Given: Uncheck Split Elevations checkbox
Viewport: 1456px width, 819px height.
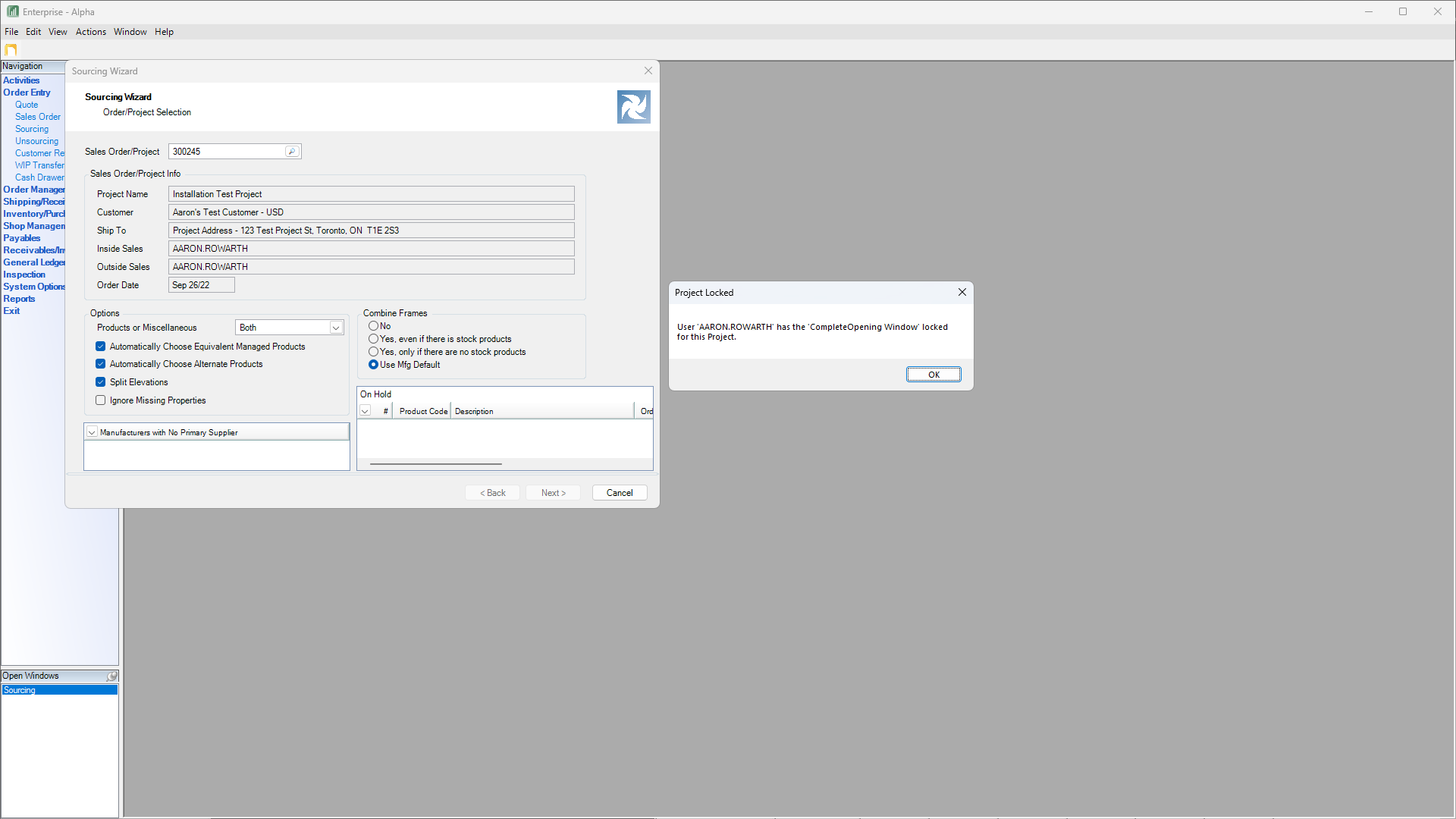Looking at the screenshot, I should 101,382.
